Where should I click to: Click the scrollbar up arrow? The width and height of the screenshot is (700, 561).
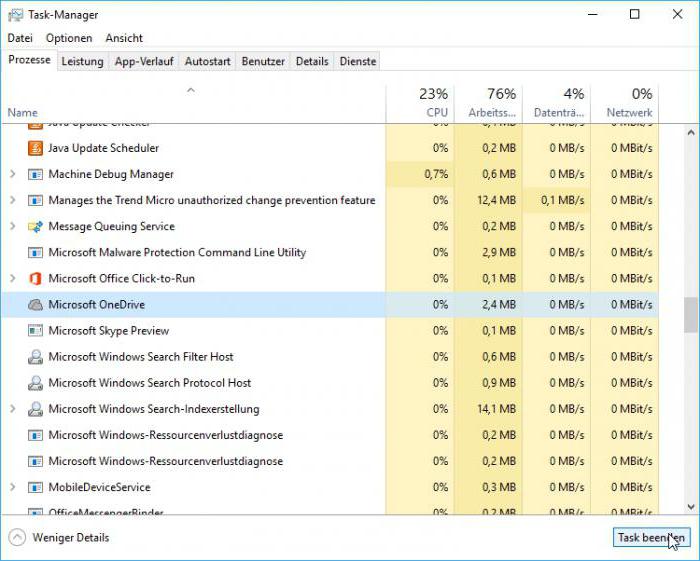[x=691, y=133]
